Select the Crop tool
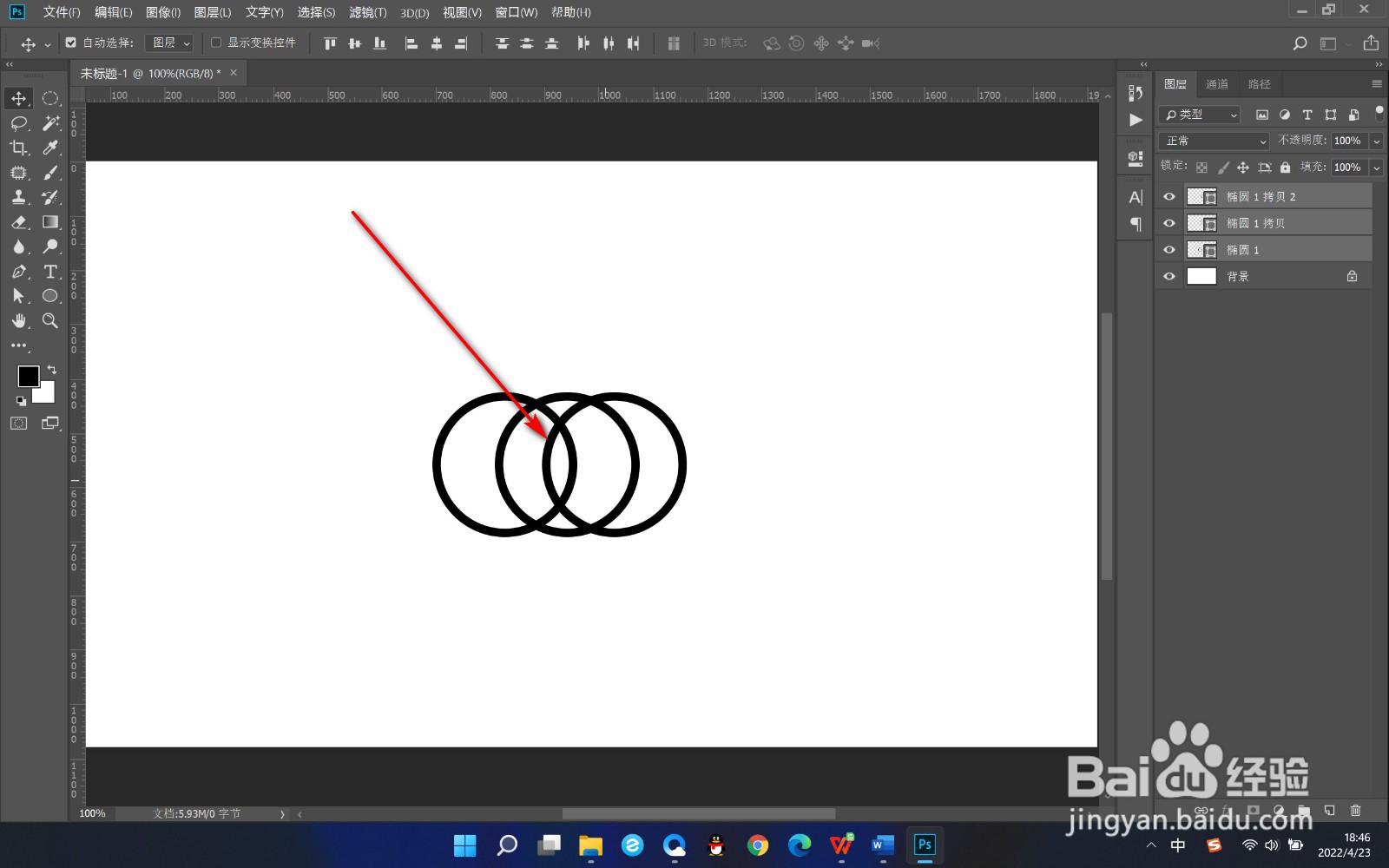The image size is (1389, 868). point(19,148)
